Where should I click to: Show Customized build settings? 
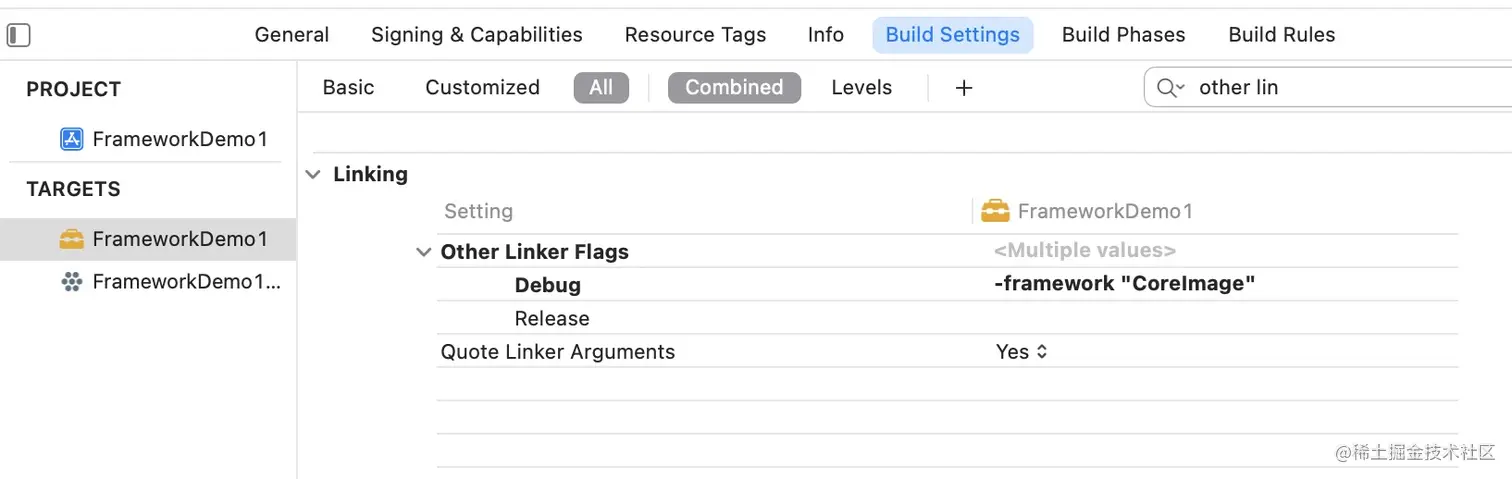pos(482,88)
